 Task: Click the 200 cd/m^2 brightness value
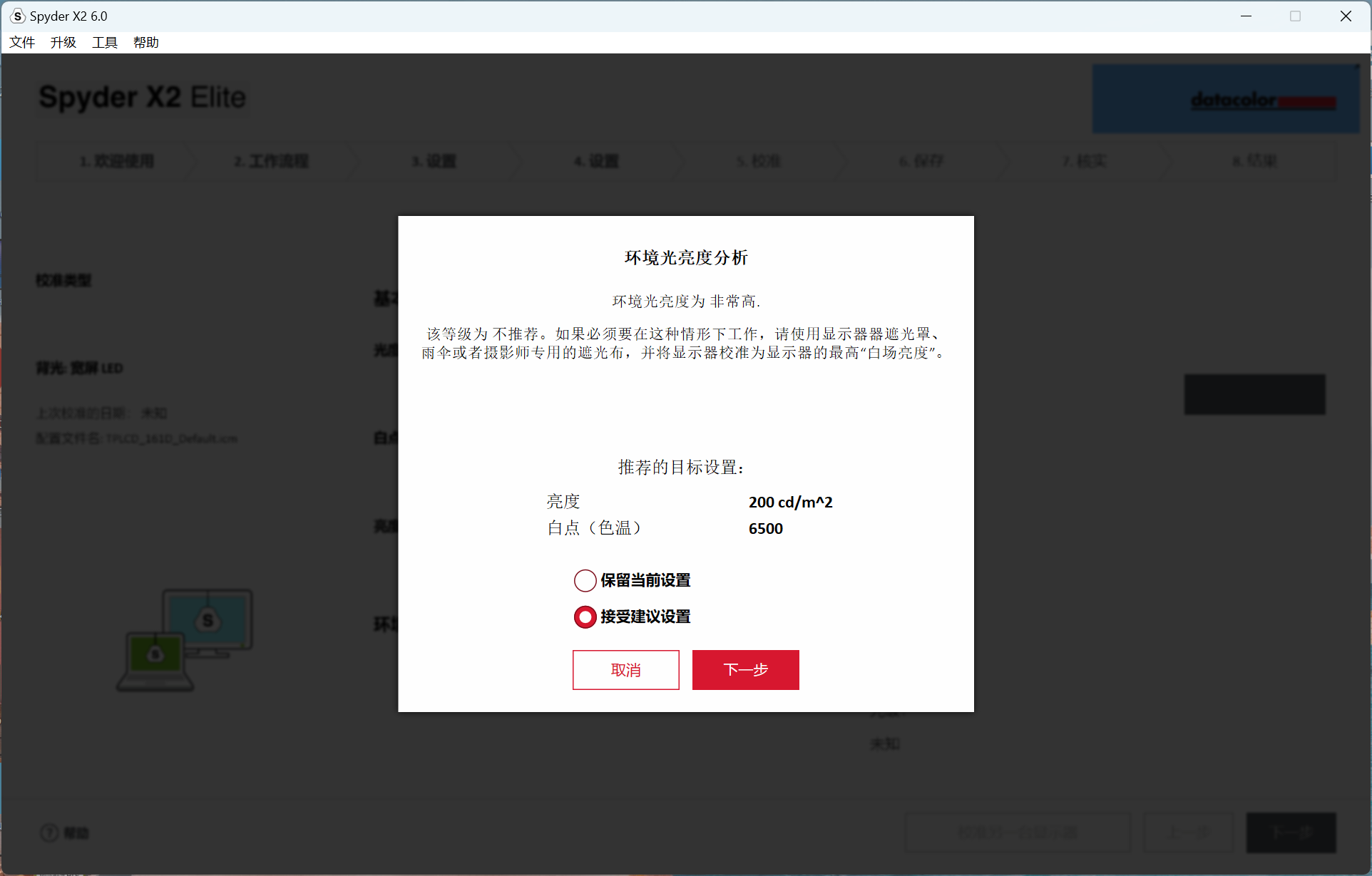(x=790, y=502)
